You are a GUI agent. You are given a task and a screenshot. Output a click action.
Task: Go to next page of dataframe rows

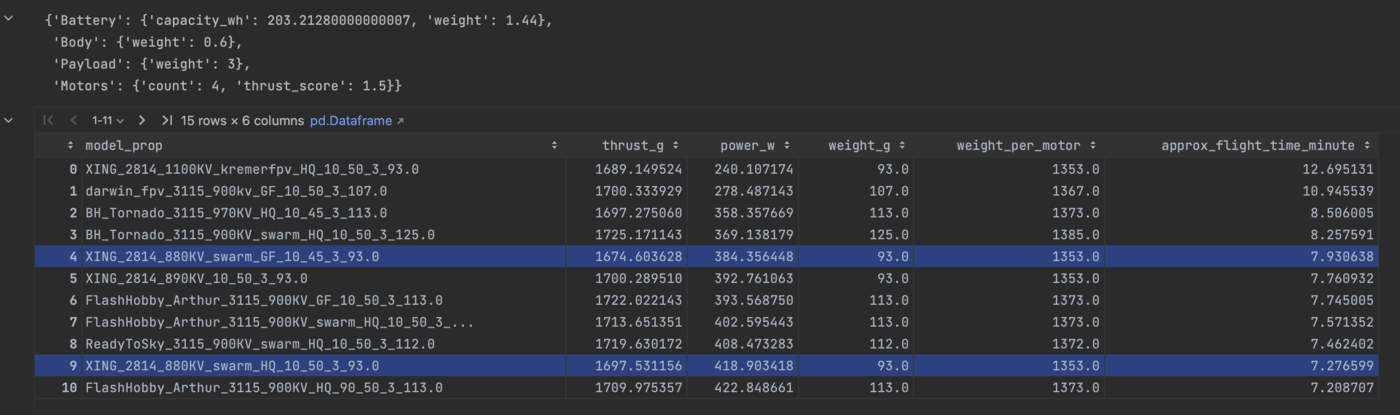click(142, 120)
